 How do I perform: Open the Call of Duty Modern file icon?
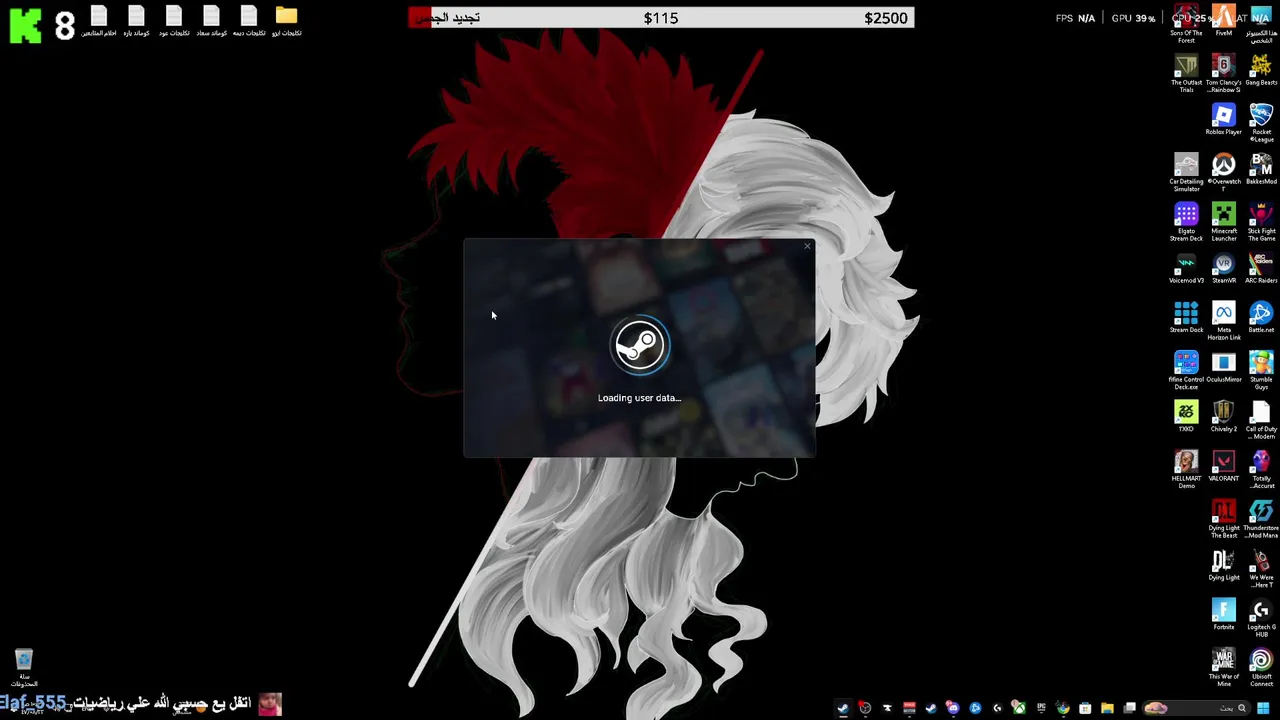pos(1261,420)
